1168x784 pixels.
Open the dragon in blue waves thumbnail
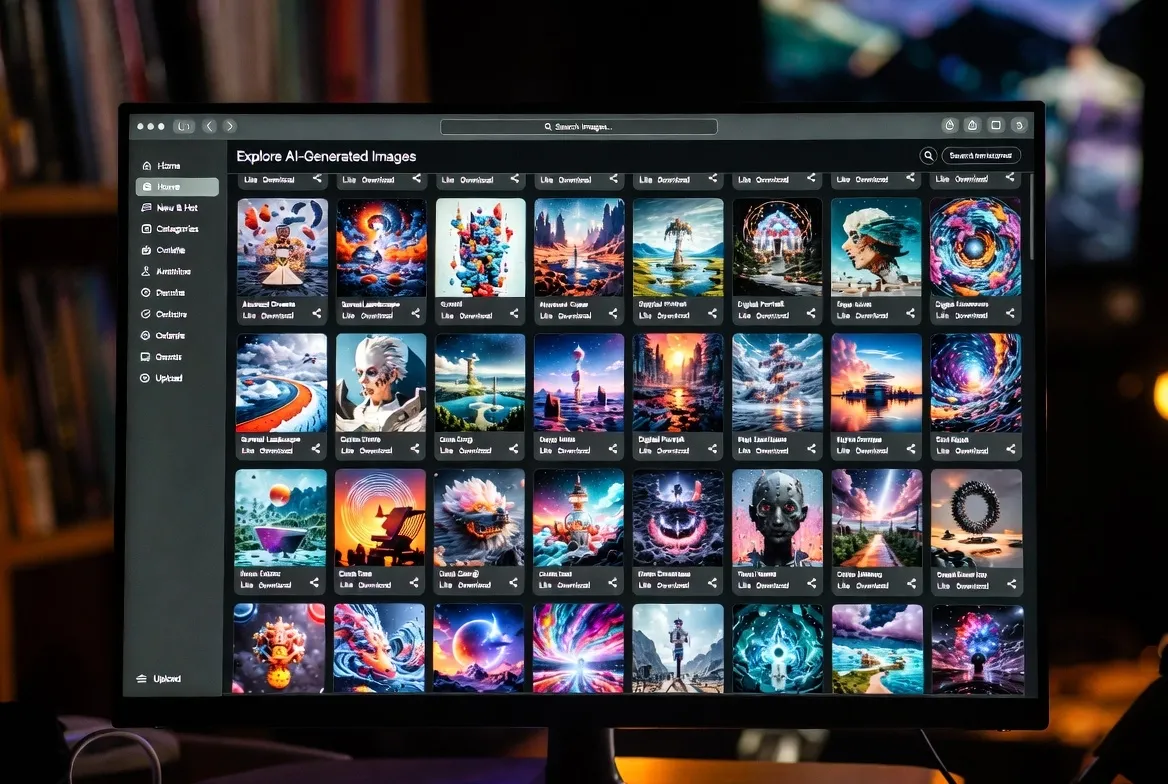click(378, 648)
